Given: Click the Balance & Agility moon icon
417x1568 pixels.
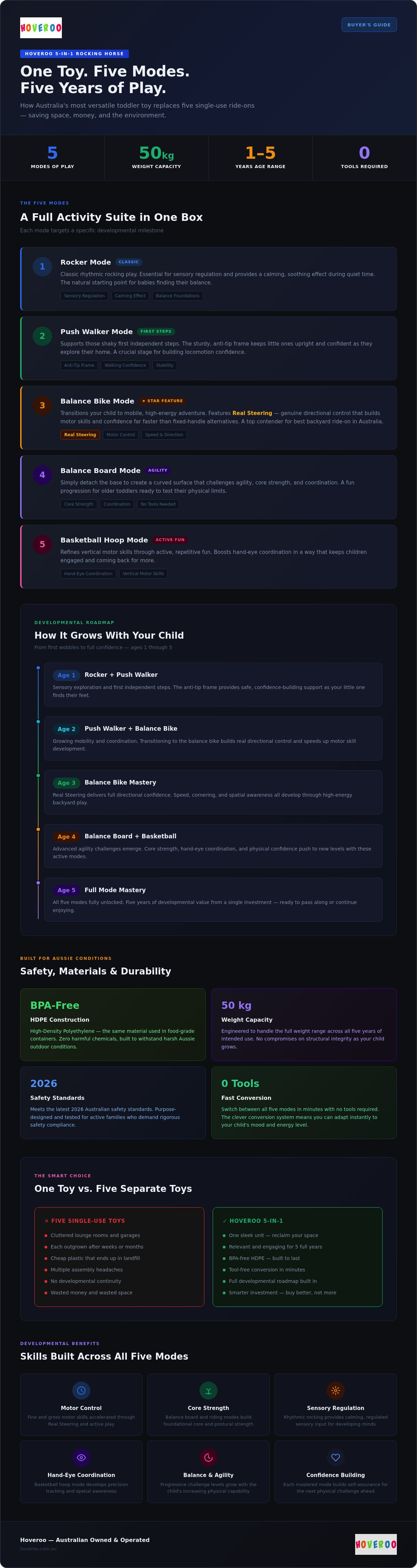Looking at the screenshot, I should tap(208, 1458).
